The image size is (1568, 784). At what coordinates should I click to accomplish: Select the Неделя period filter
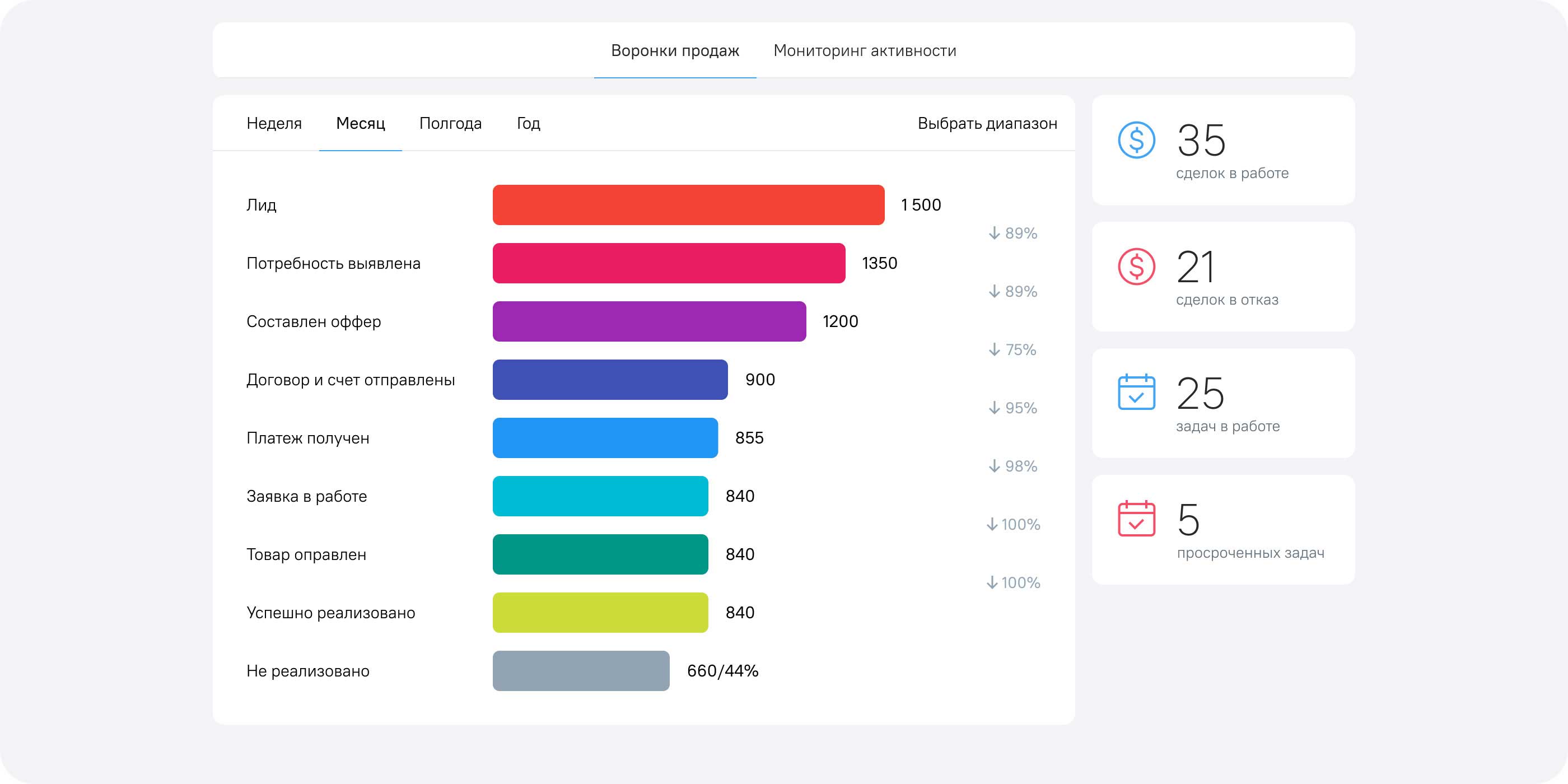pyautogui.click(x=274, y=124)
